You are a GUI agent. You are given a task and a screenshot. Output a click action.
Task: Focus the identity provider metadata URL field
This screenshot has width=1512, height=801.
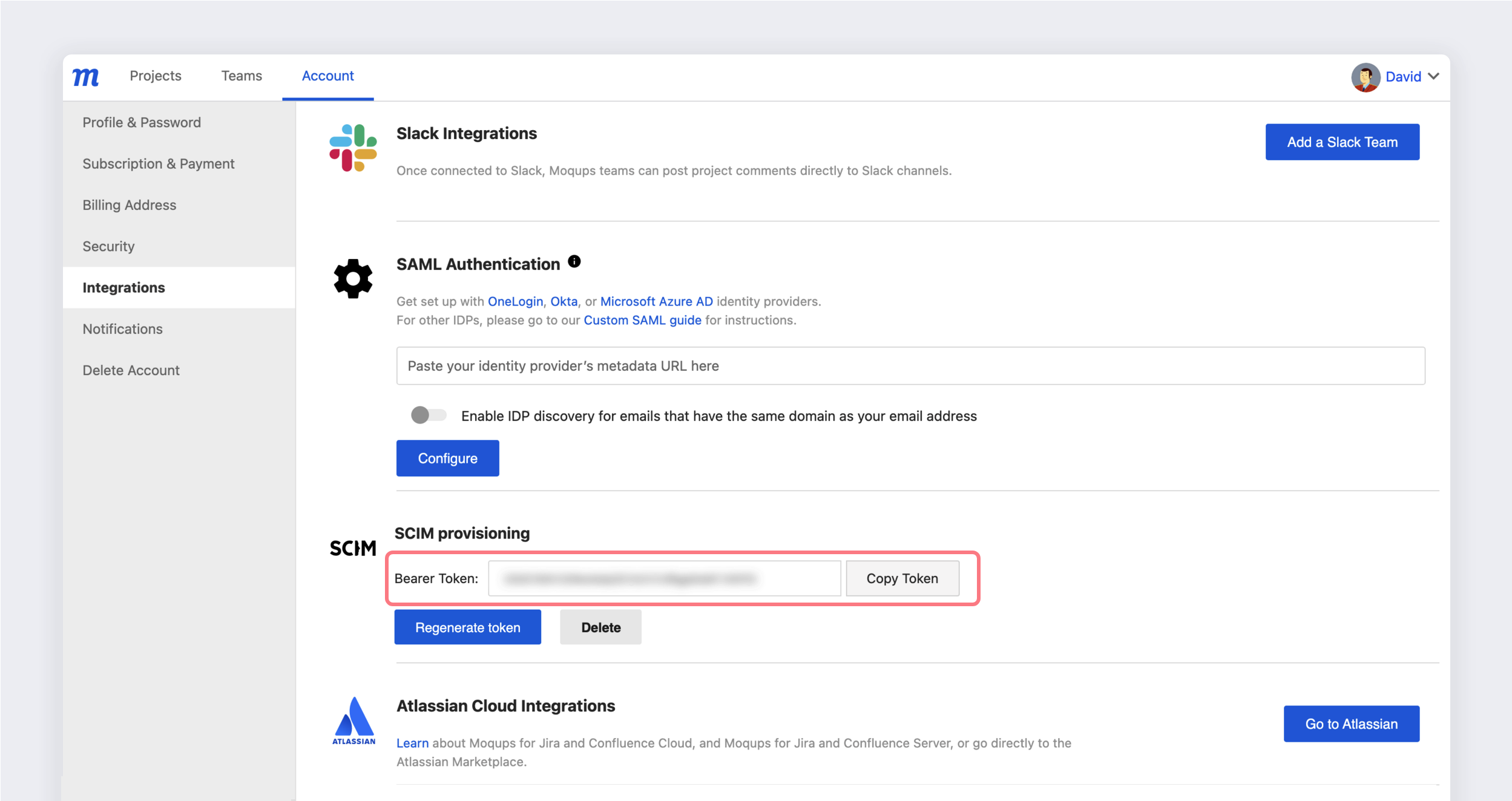pos(910,366)
